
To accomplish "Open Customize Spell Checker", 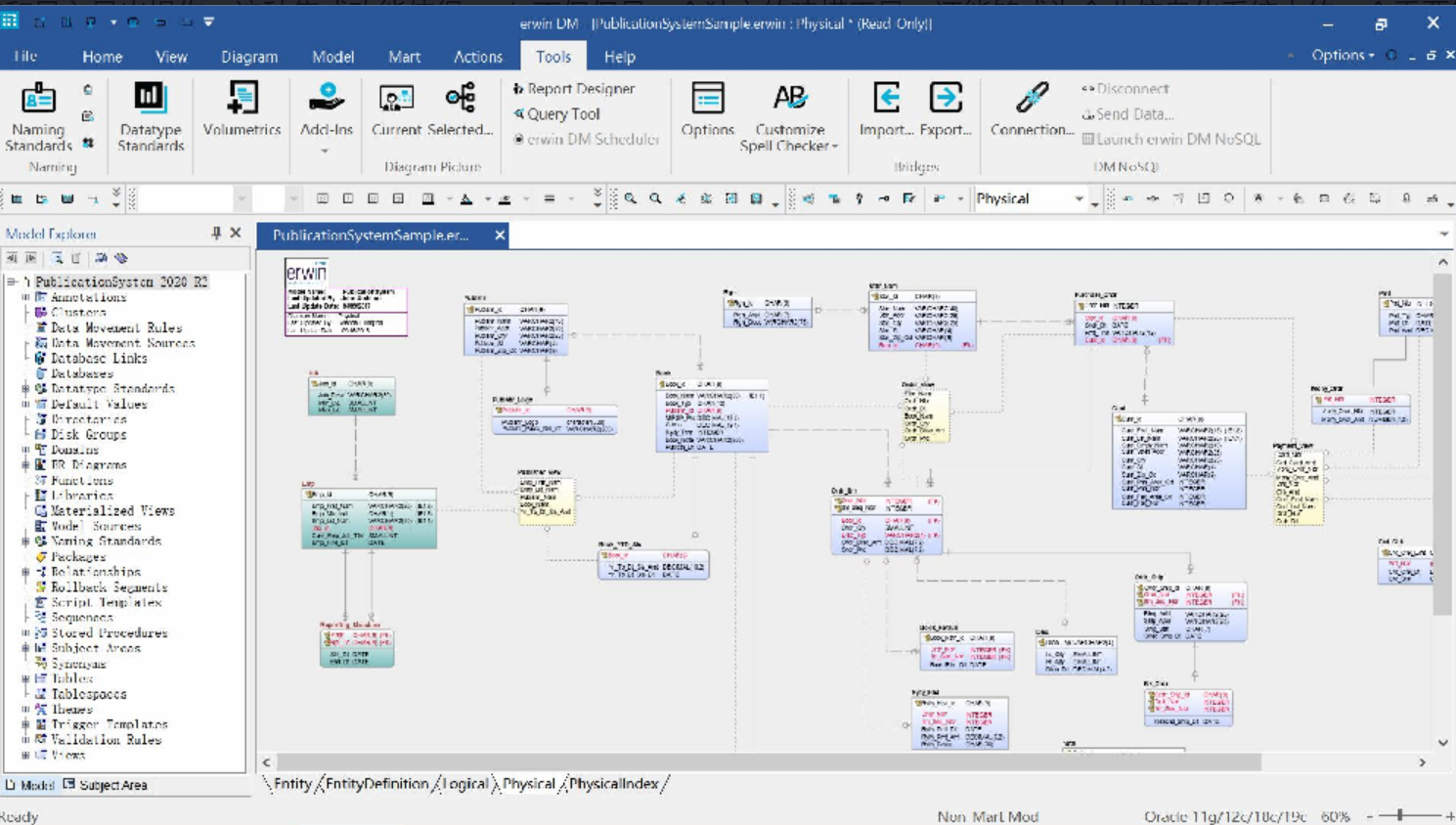I will tap(789, 117).
